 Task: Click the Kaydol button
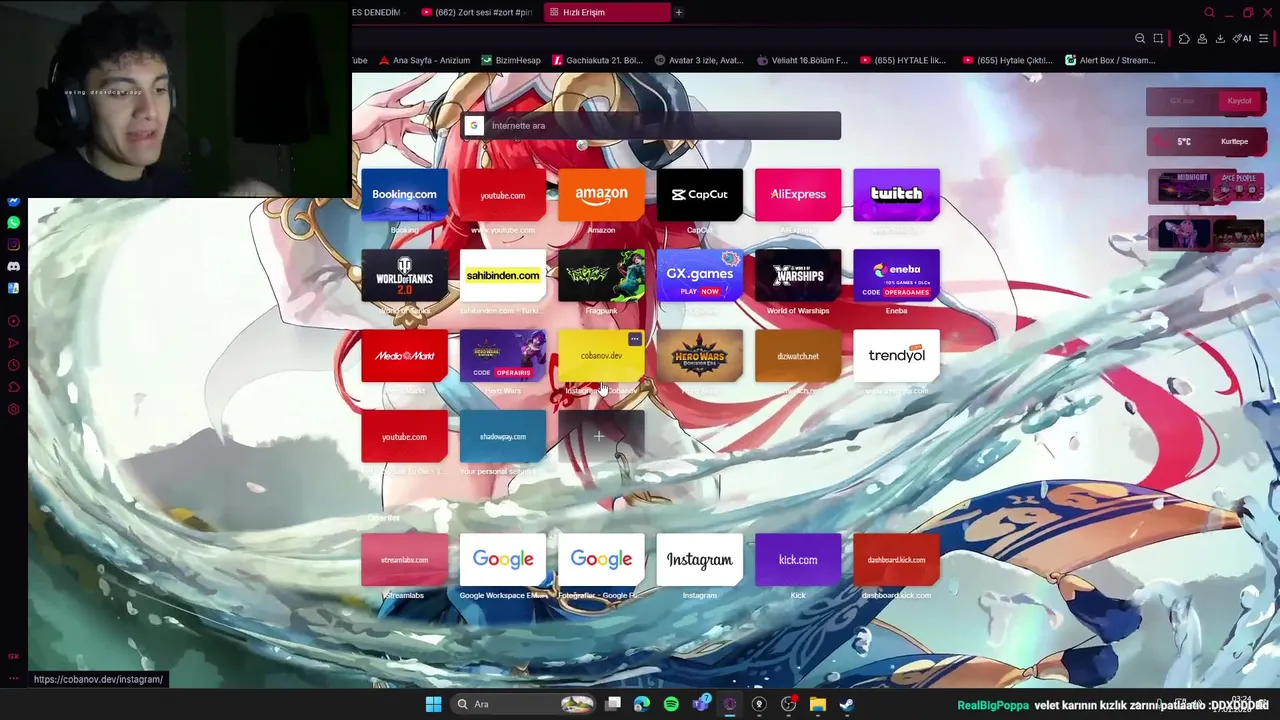click(x=1239, y=101)
